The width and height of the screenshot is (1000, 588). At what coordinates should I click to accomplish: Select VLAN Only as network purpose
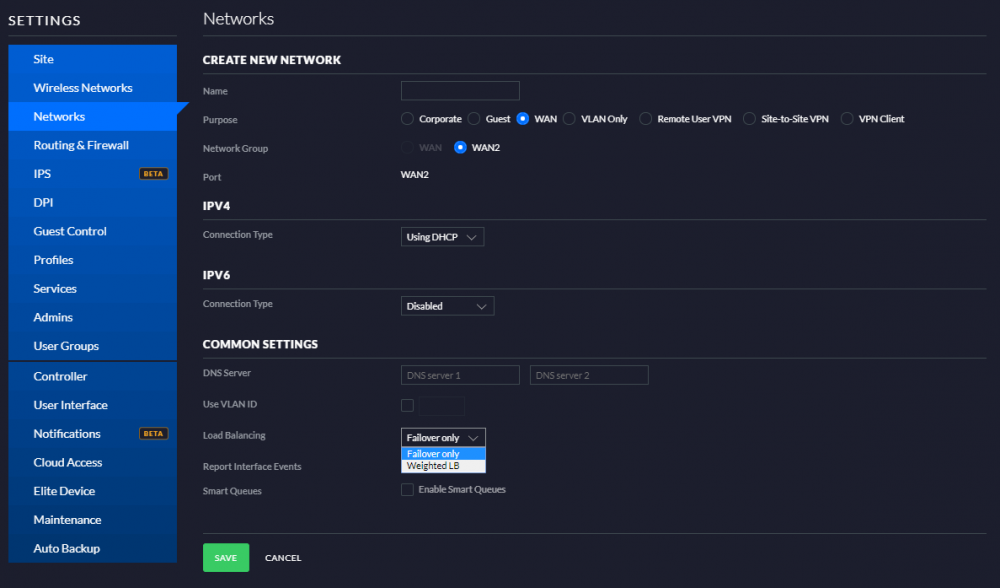click(x=570, y=119)
